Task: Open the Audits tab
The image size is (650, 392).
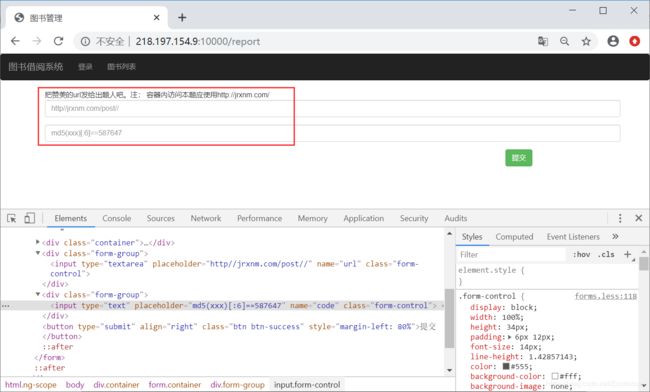Action: (x=456, y=218)
